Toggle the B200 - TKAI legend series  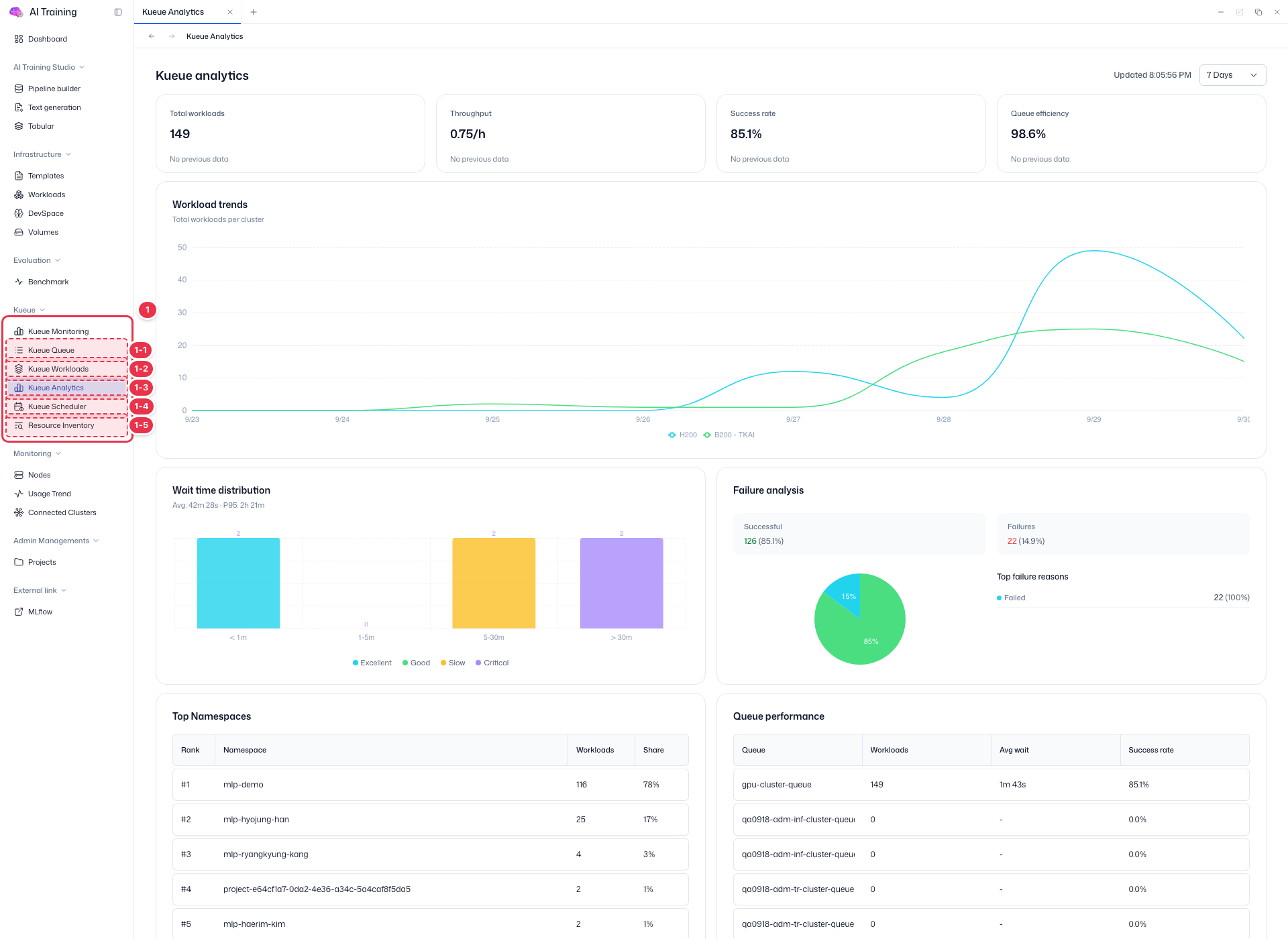729,435
